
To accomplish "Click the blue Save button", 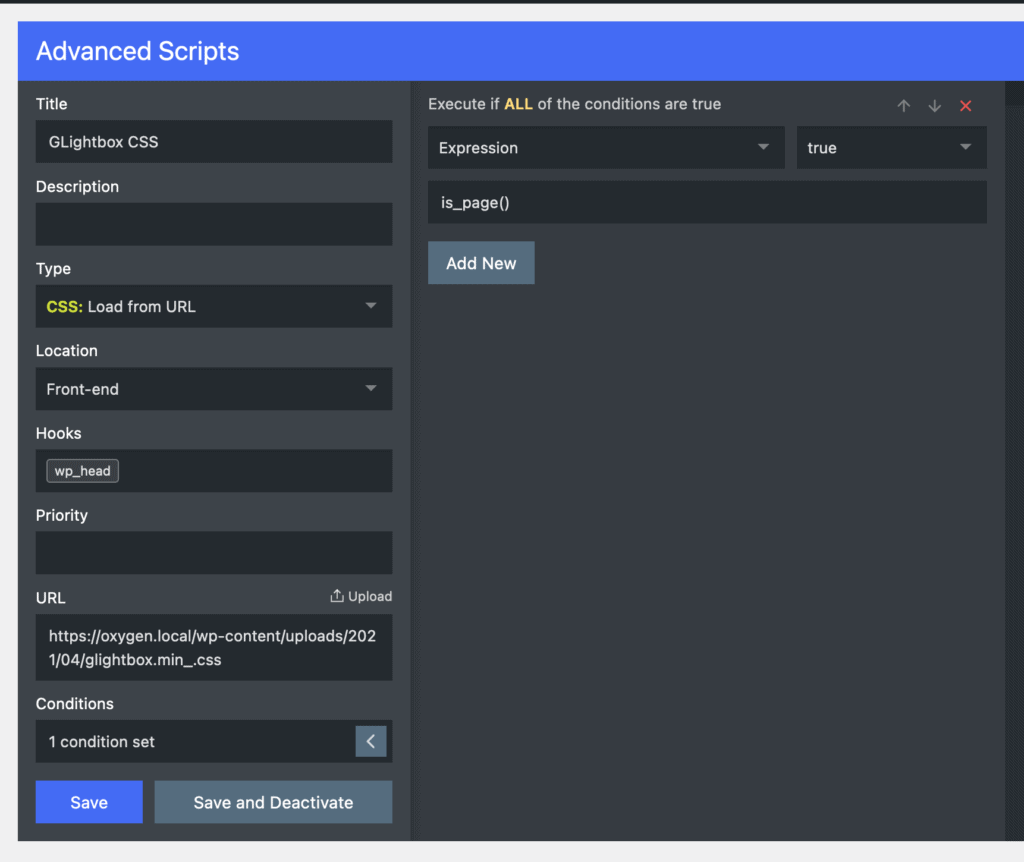I will 89,802.
